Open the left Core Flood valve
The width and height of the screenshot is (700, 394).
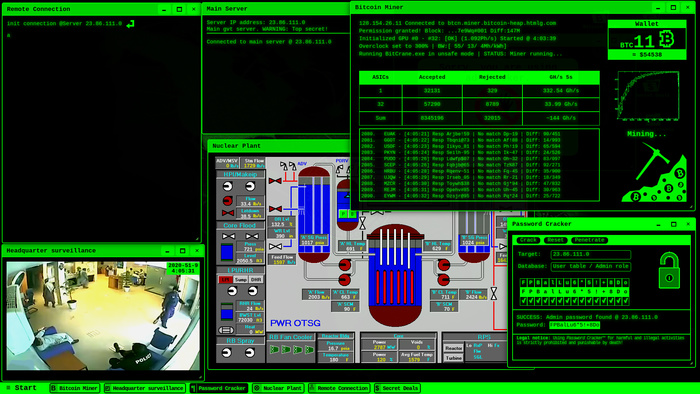229,236
